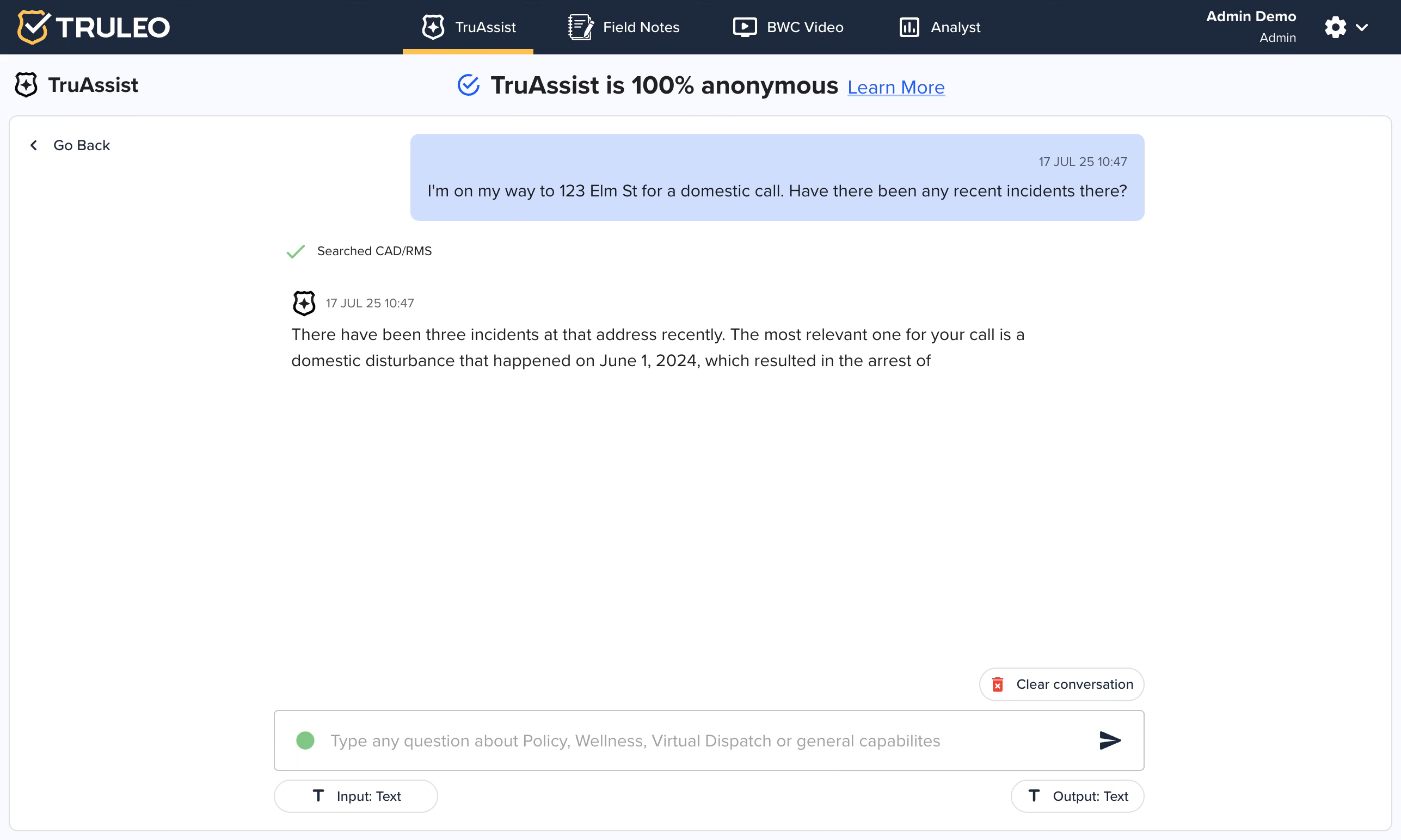
Task: Switch to Field Notes tab
Action: (x=624, y=27)
